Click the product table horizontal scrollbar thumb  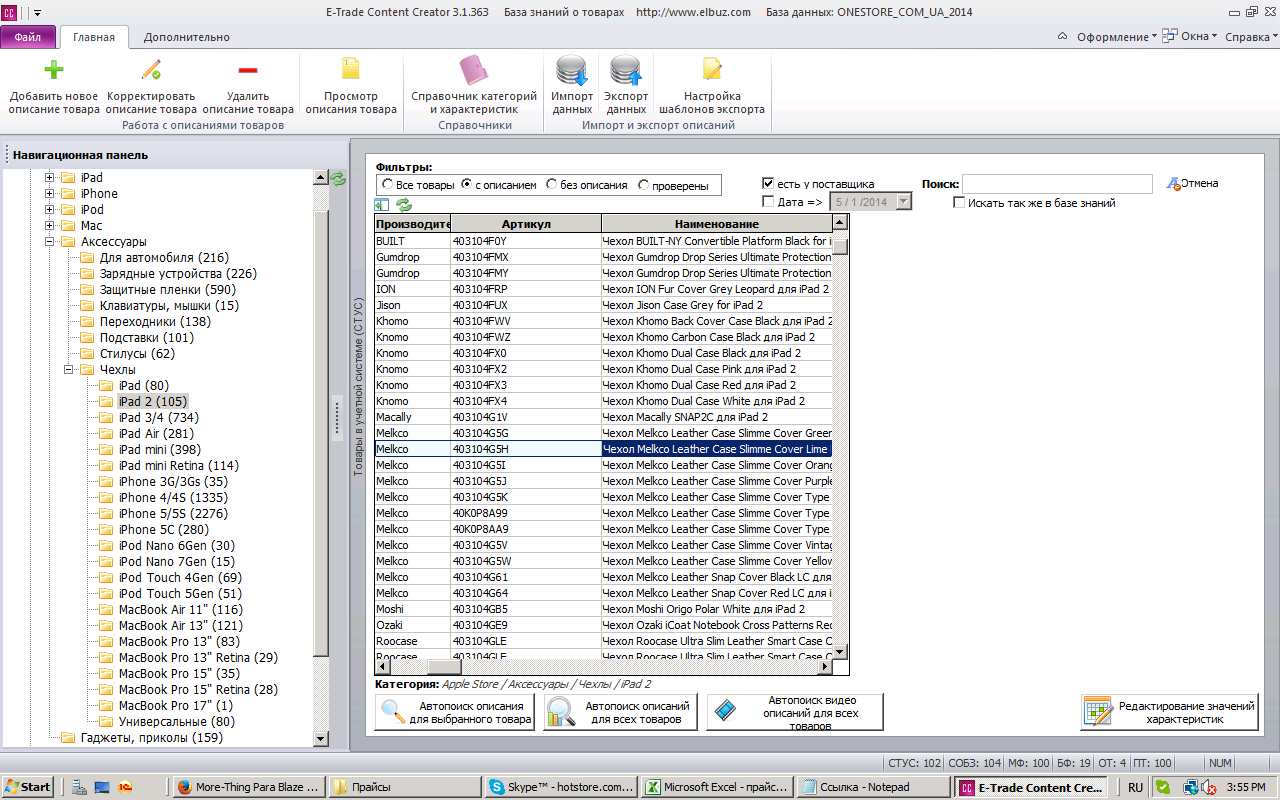coord(444,667)
